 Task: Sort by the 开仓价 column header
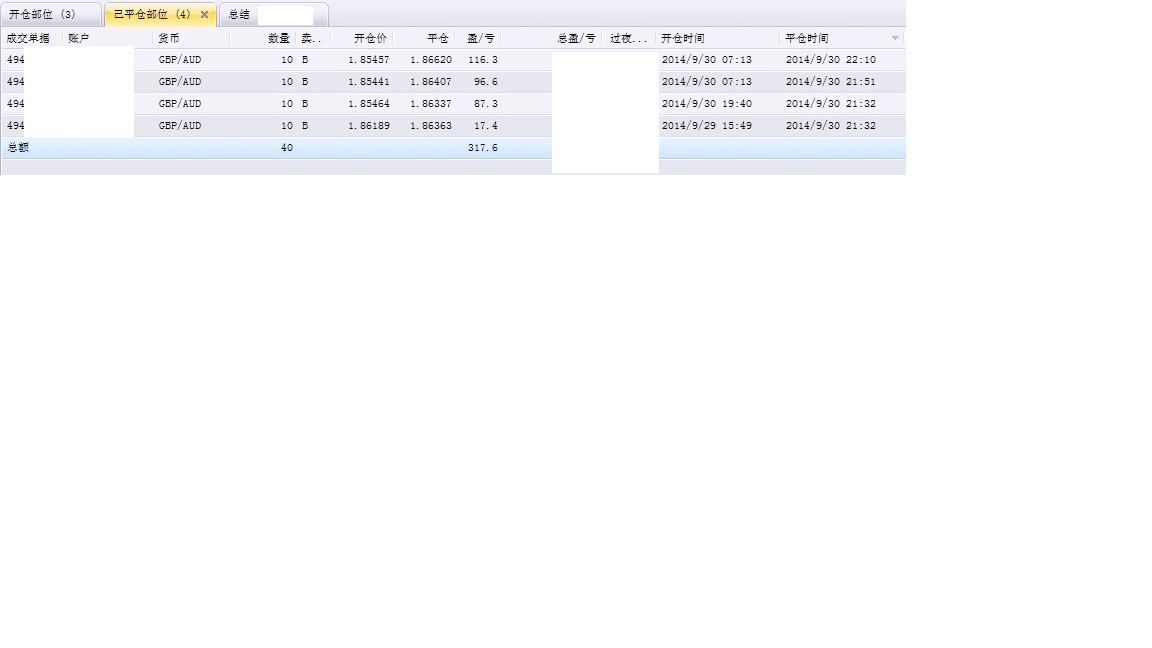[370, 38]
